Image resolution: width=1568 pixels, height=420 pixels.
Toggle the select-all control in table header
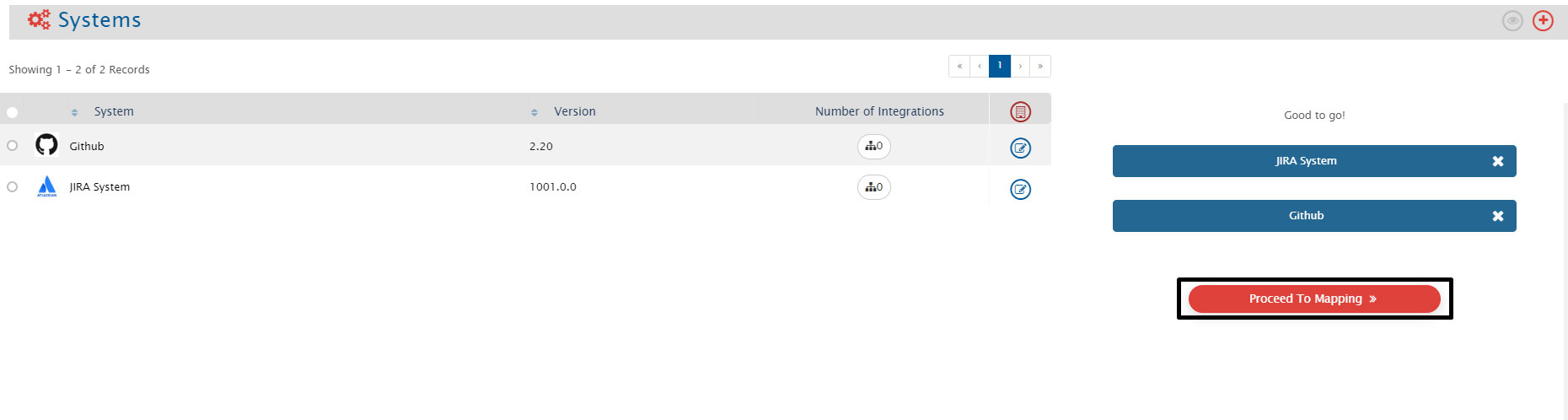[x=12, y=112]
